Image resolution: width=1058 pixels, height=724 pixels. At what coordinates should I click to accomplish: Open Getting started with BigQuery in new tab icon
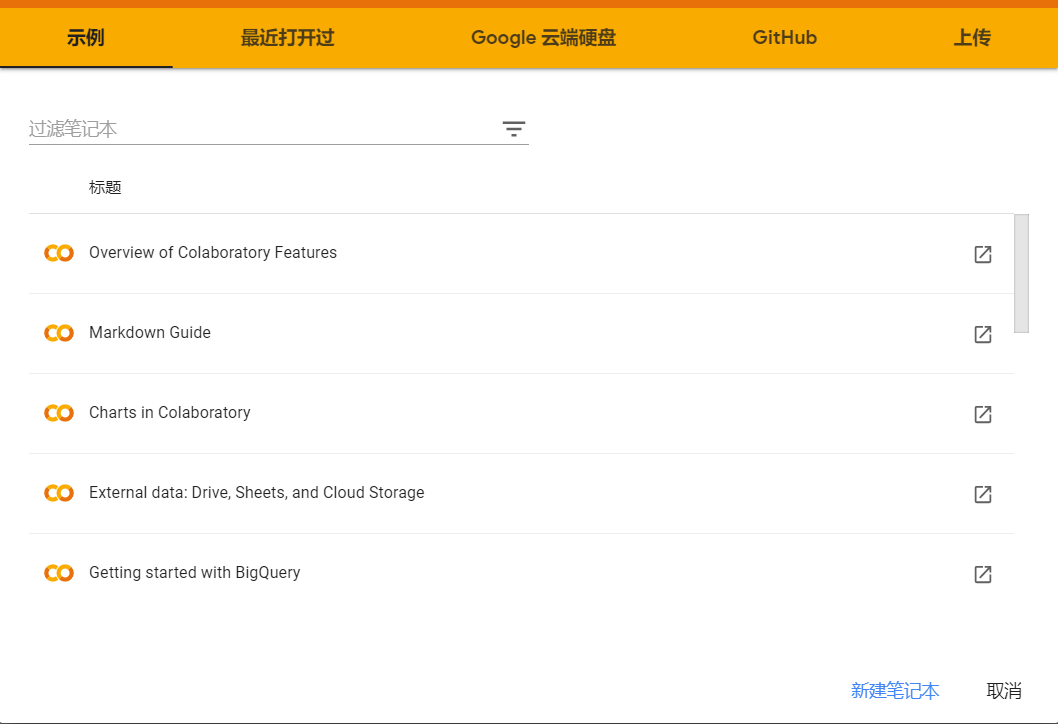983,574
